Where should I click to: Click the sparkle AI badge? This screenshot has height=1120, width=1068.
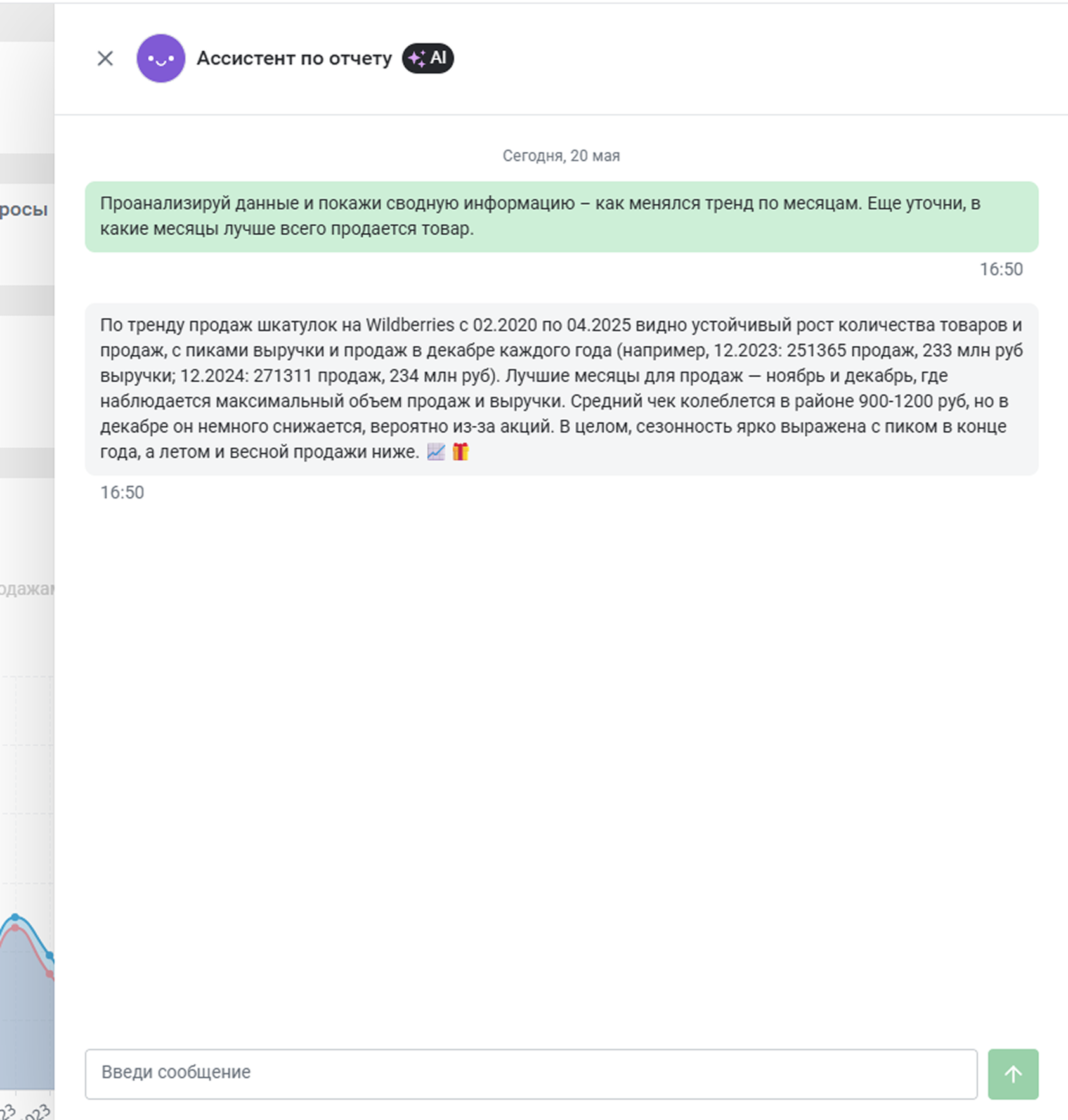pyautogui.click(x=428, y=58)
